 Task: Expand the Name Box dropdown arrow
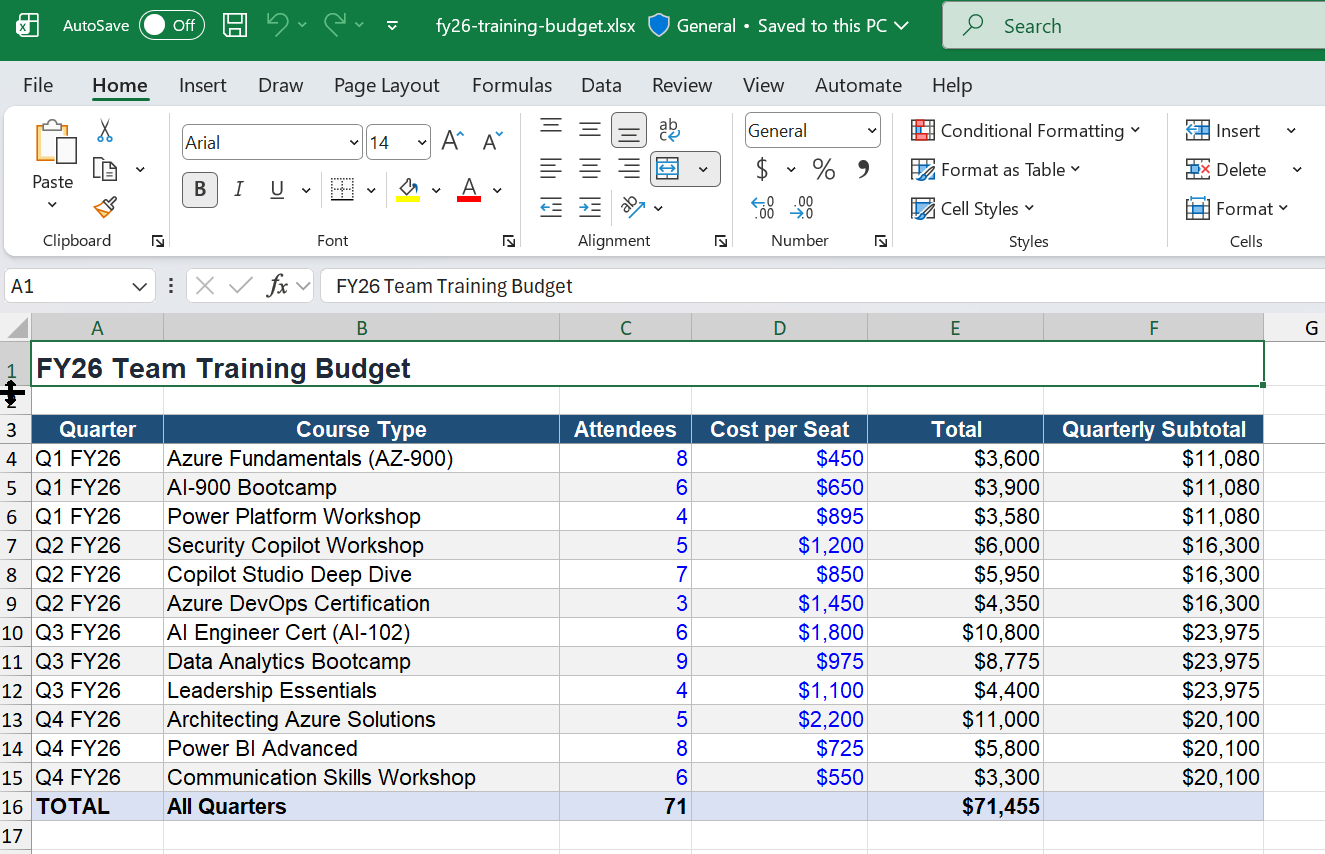(x=140, y=287)
